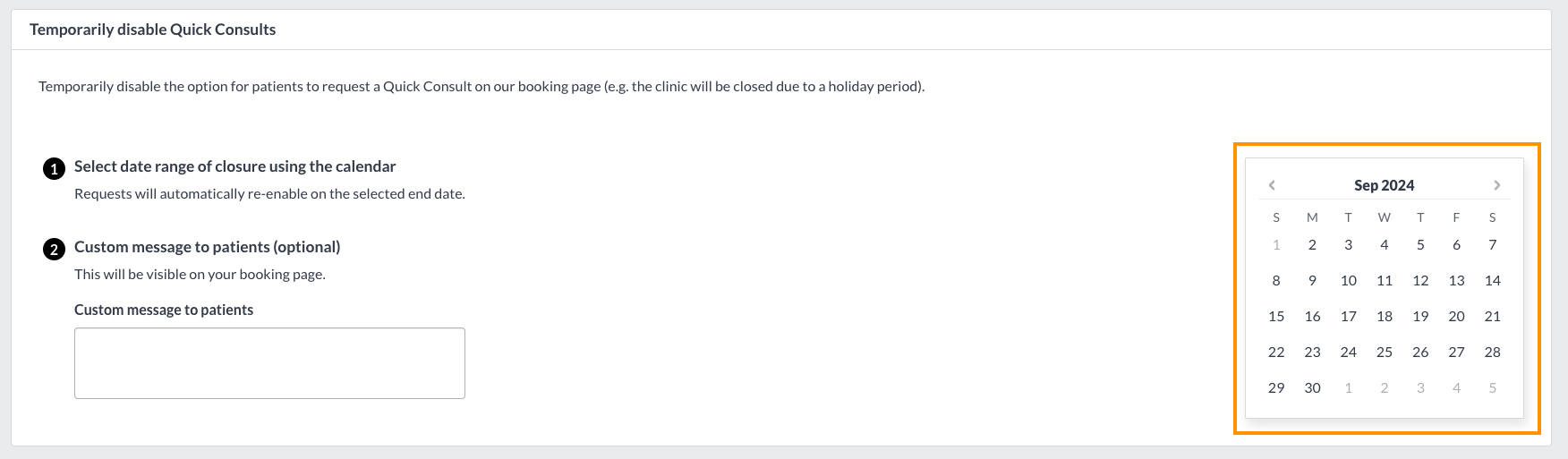1568x459 pixels.
Task: Click the Custom message to patients textbox
Action: [269, 363]
